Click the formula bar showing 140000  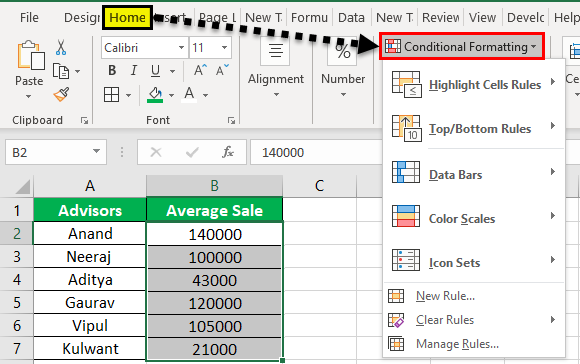316,152
